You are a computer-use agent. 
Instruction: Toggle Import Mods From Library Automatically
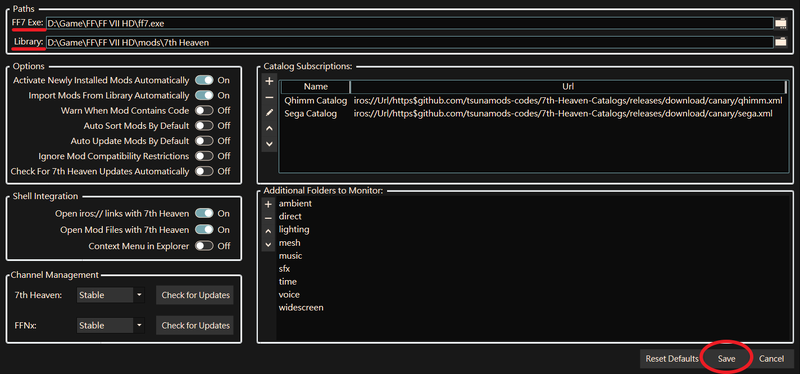pyautogui.click(x=204, y=95)
